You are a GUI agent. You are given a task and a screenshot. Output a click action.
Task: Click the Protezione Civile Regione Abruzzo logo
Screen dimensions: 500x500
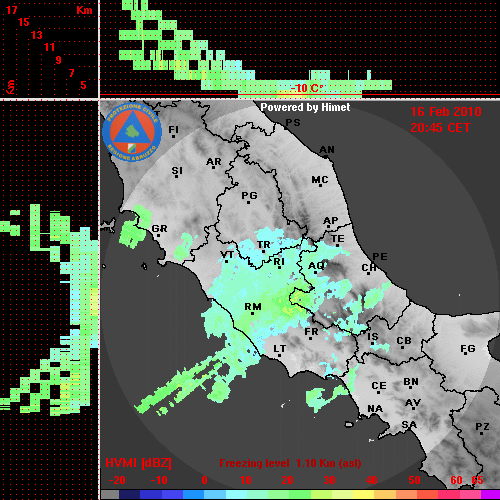pyautogui.click(x=132, y=133)
